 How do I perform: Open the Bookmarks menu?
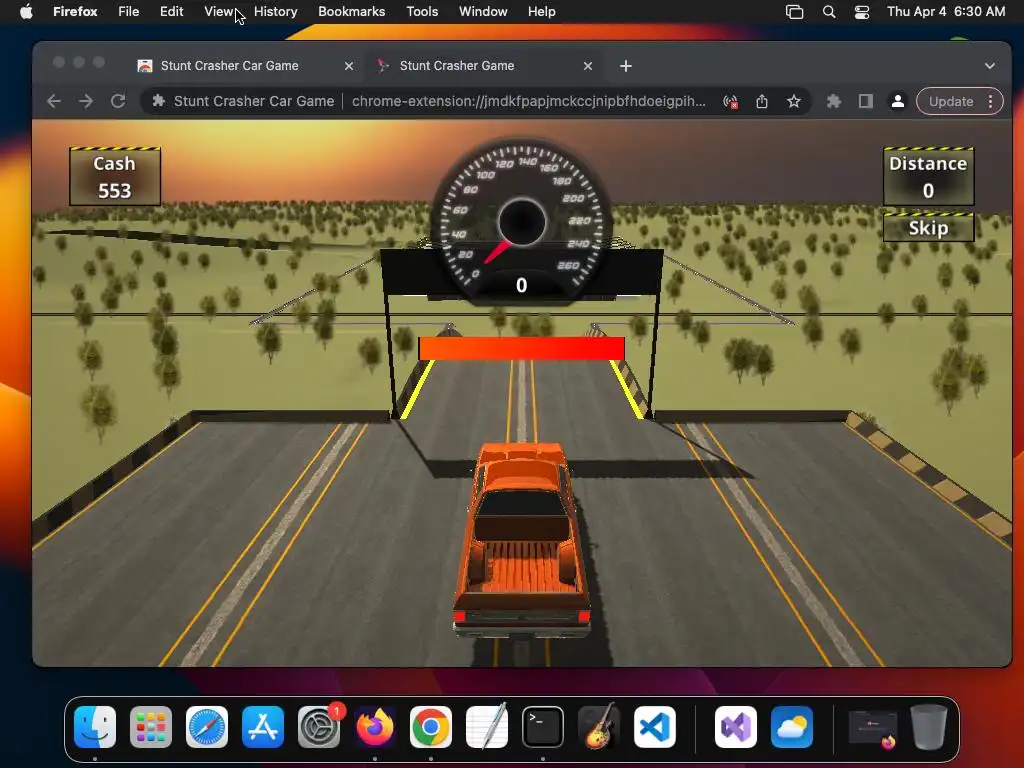click(x=351, y=12)
